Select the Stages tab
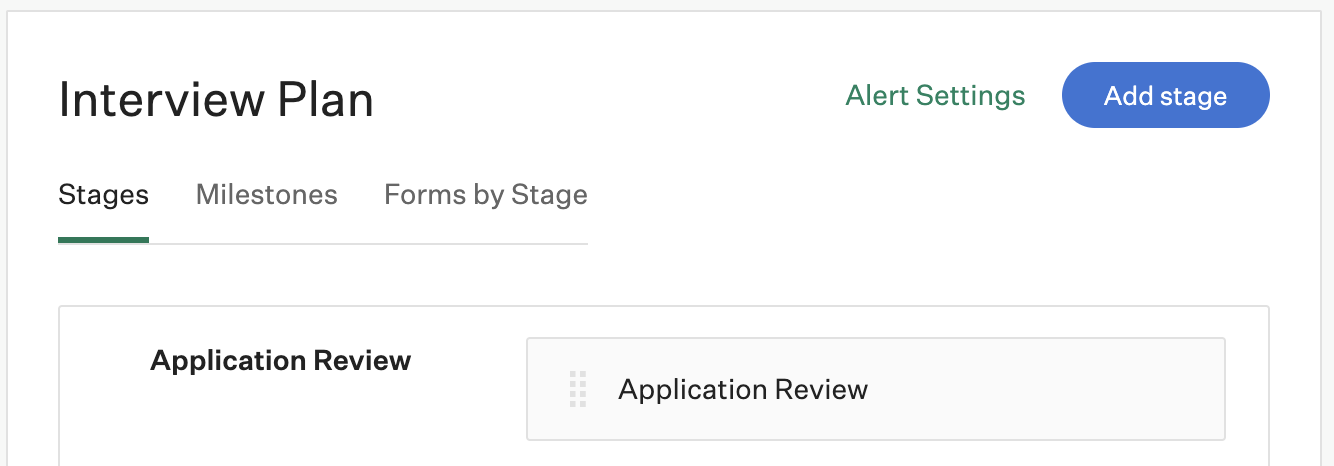The width and height of the screenshot is (1334, 466). [x=104, y=194]
